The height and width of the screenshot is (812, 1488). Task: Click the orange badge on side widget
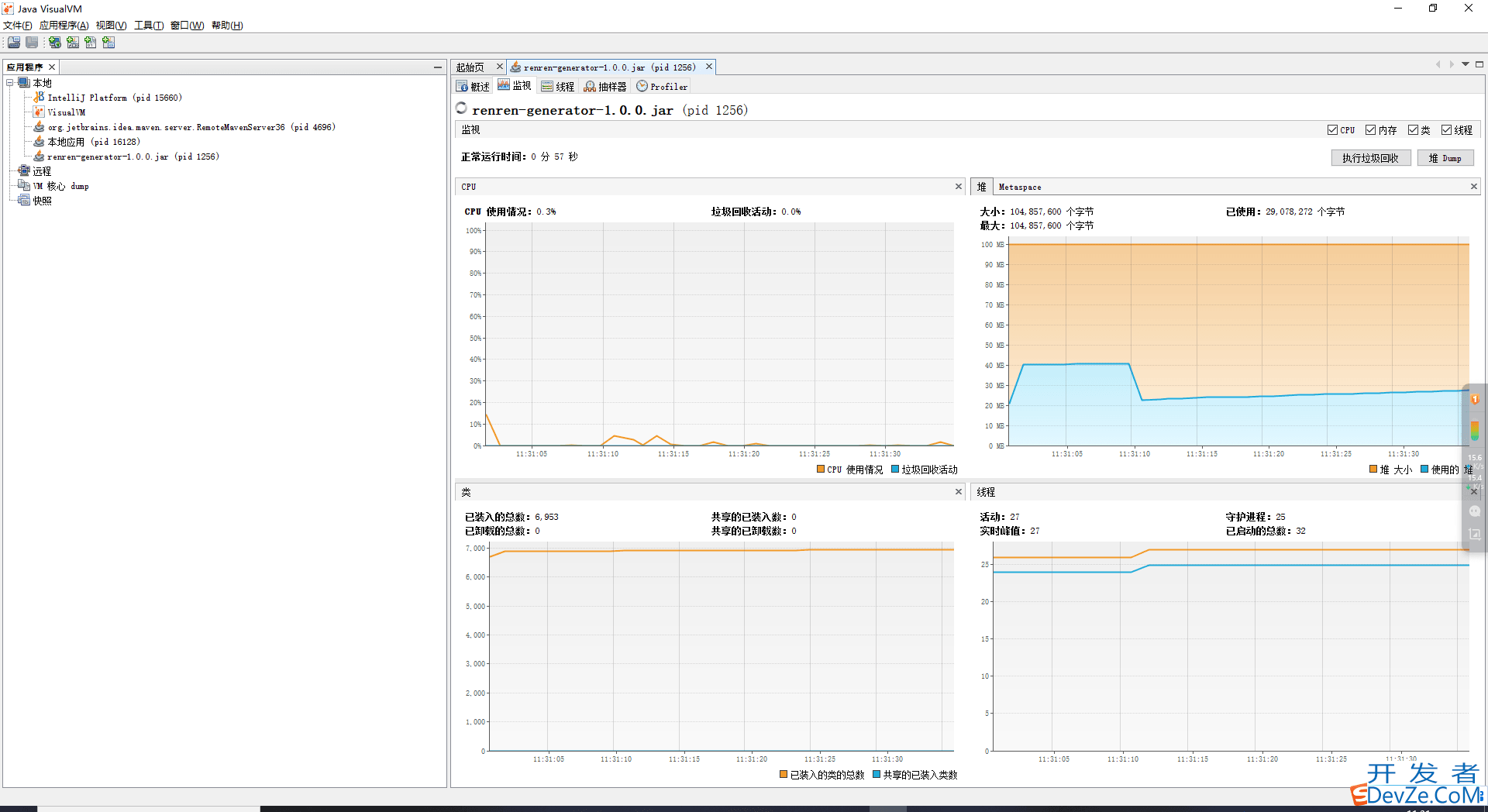[x=1475, y=400]
